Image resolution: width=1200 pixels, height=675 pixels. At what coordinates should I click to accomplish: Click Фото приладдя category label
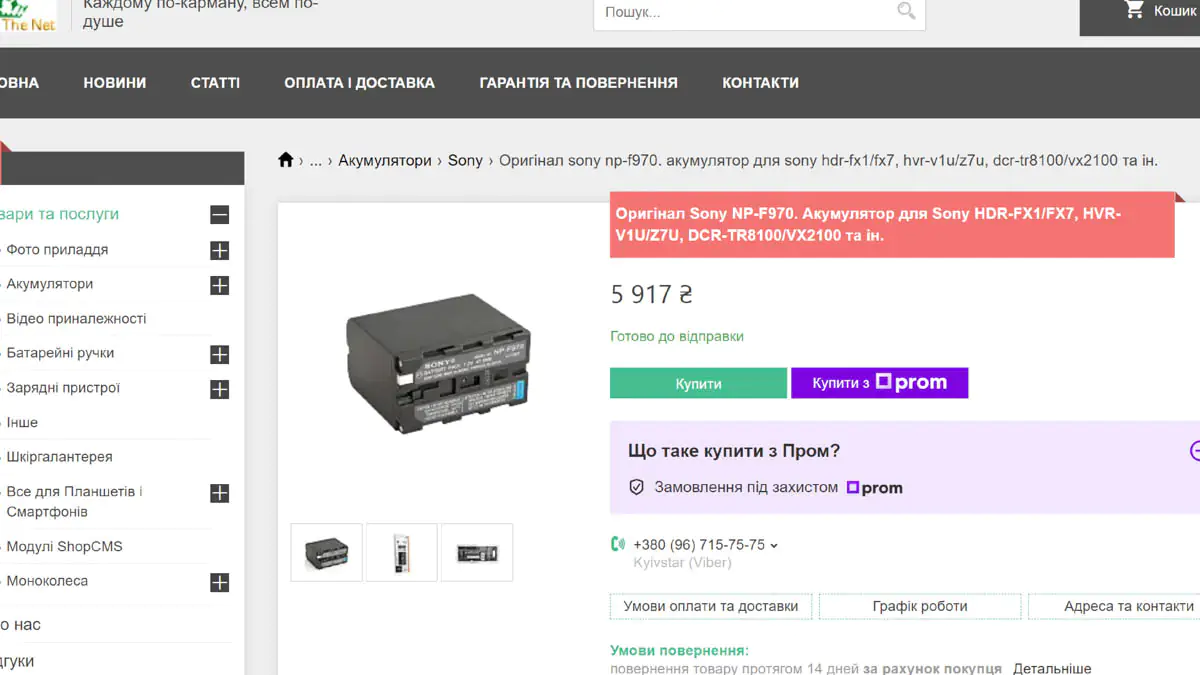pyautogui.click(x=57, y=250)
